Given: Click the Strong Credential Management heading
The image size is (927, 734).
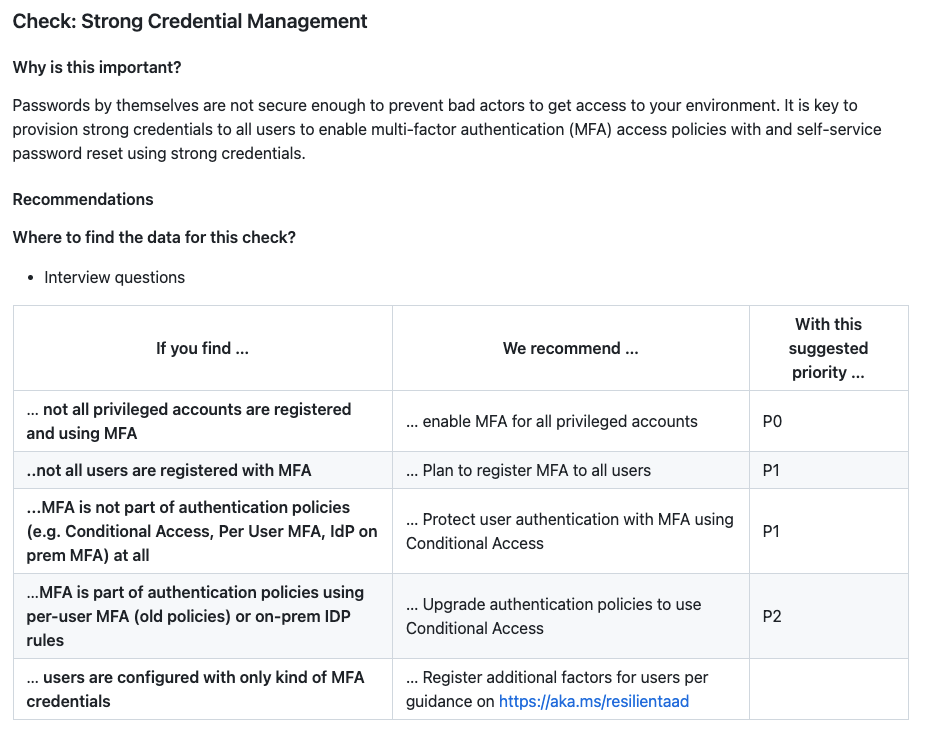Looking at the screenshot, I should 190,21.
